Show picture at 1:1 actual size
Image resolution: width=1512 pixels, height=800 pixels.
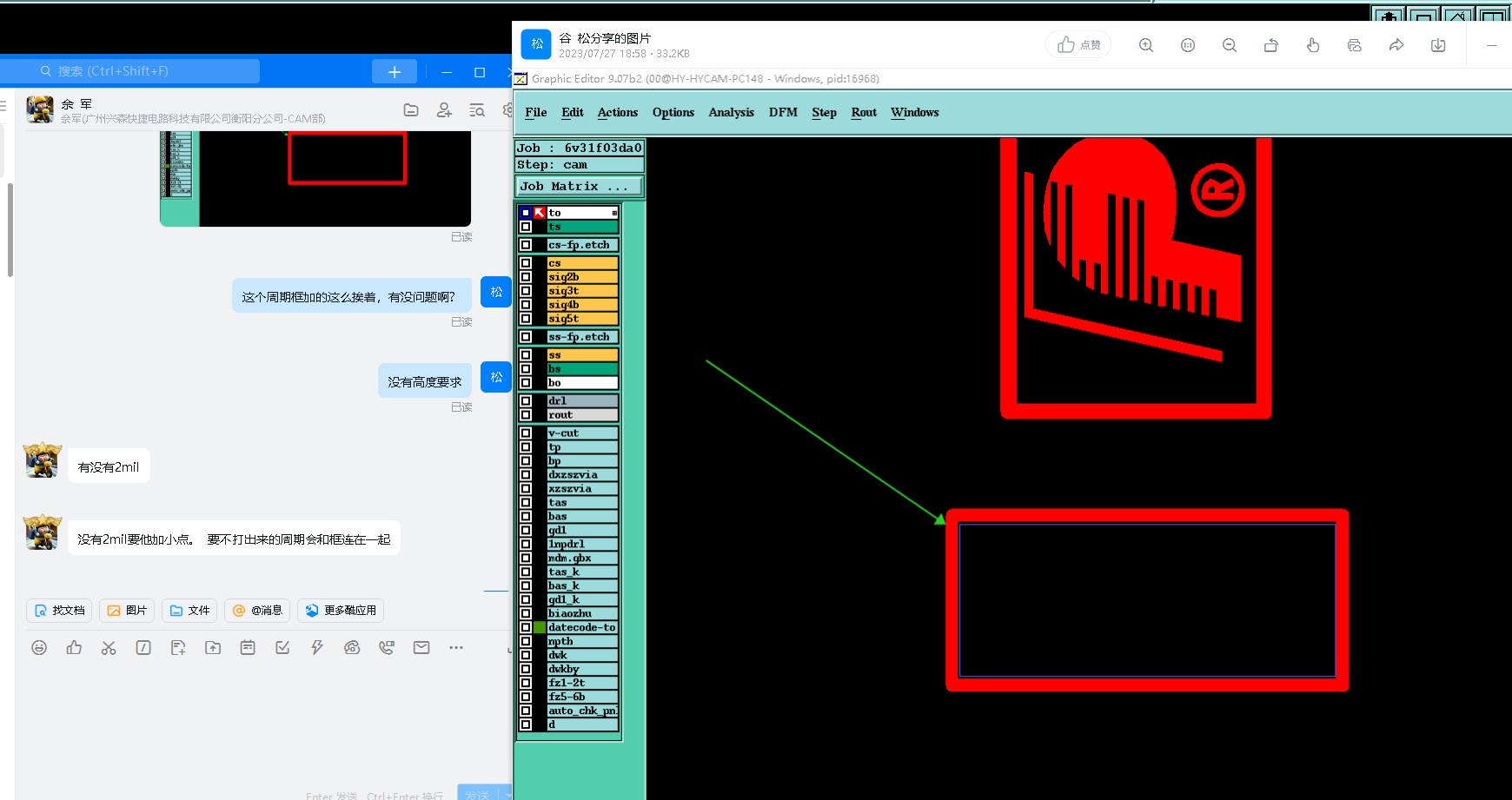point(1188,45)
